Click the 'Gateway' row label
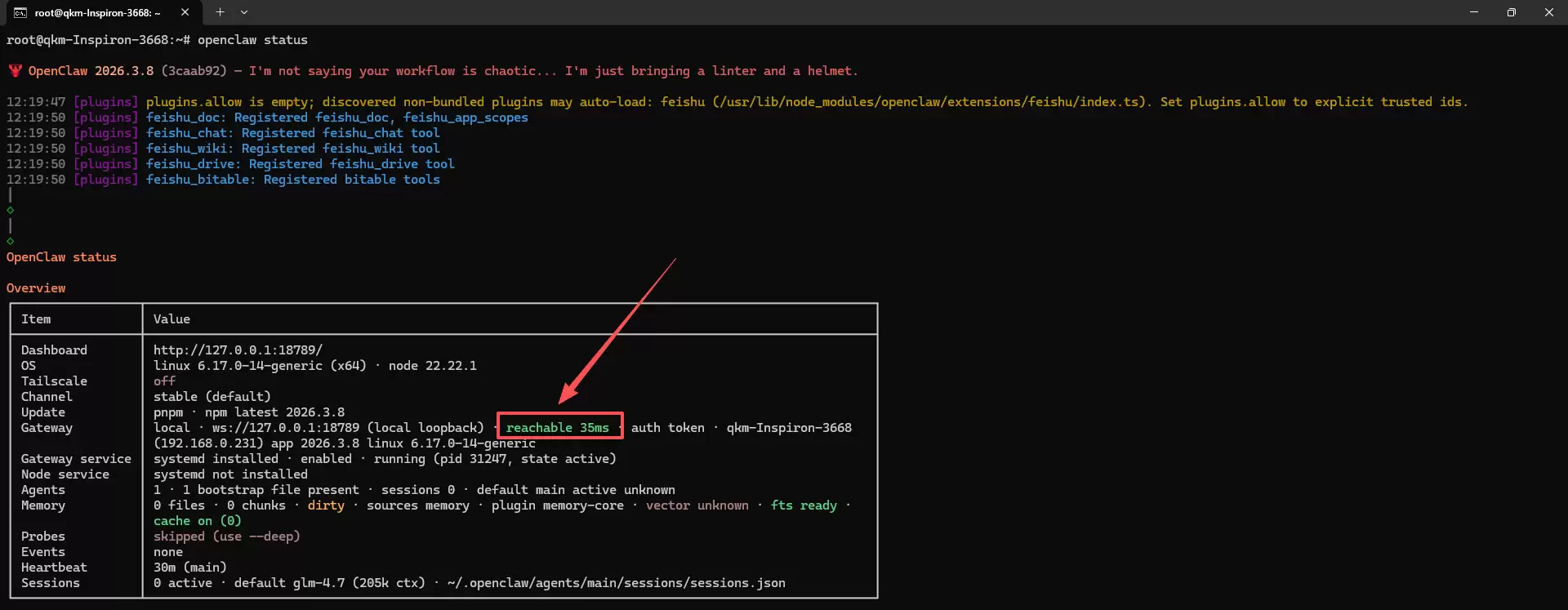 pos(47,428)
